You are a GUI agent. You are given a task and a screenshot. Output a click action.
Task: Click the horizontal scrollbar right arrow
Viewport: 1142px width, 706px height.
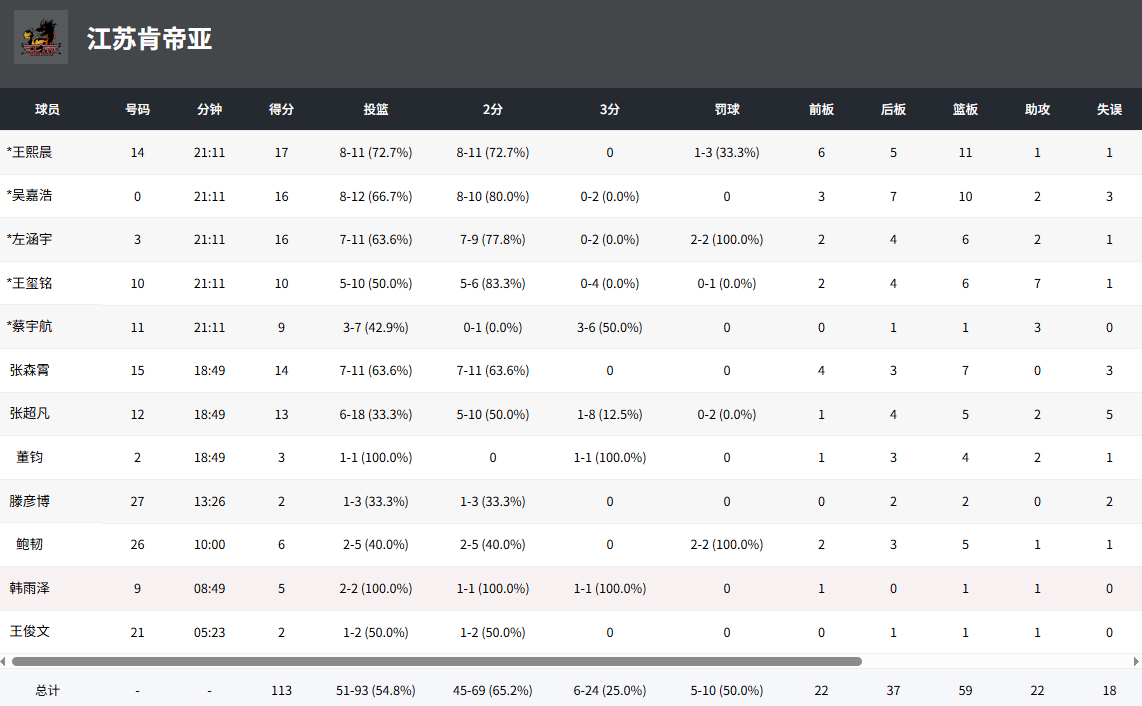tap(1136, 661)
